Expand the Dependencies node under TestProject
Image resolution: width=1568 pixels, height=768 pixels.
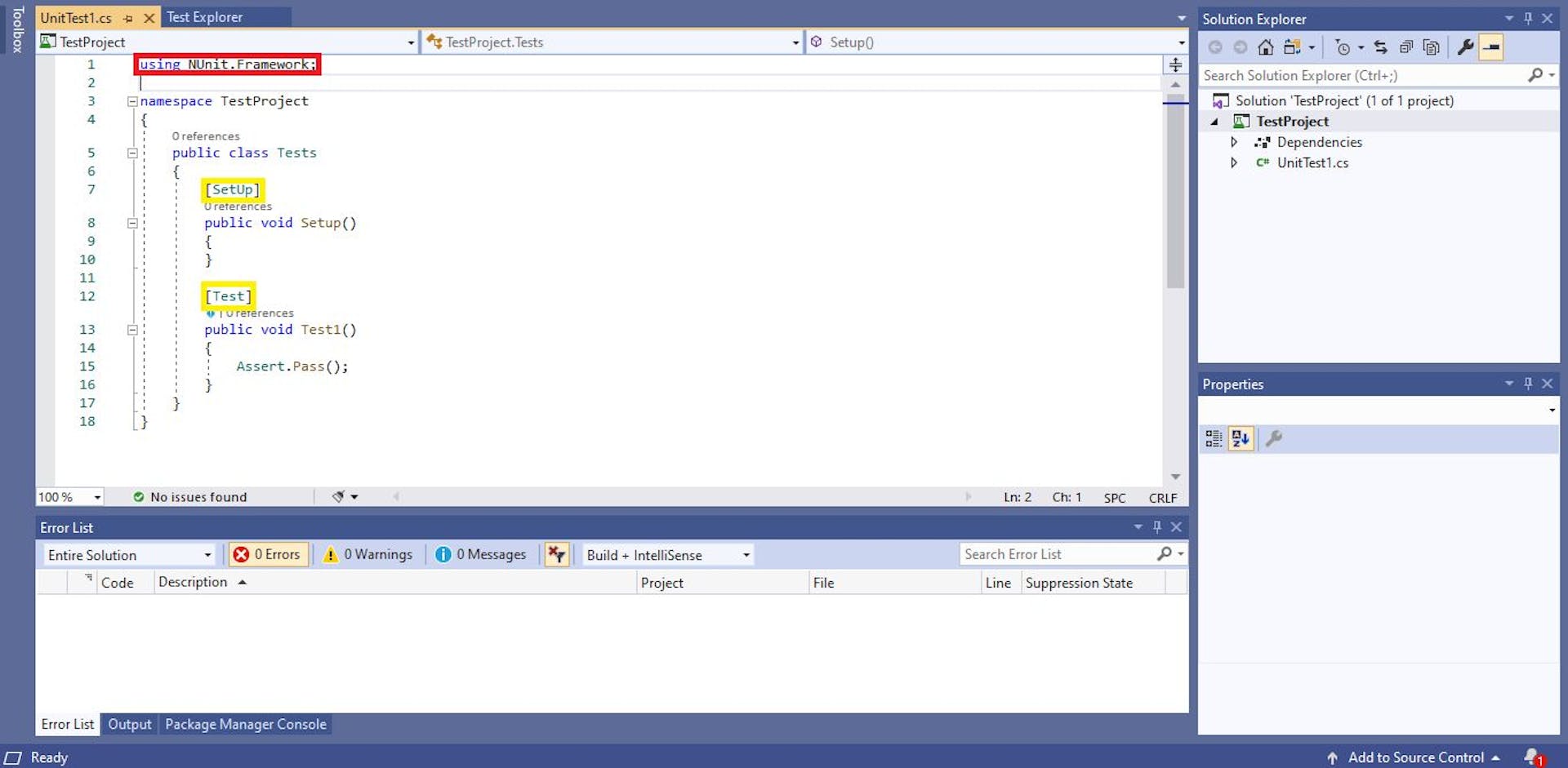click(1234, 141)
